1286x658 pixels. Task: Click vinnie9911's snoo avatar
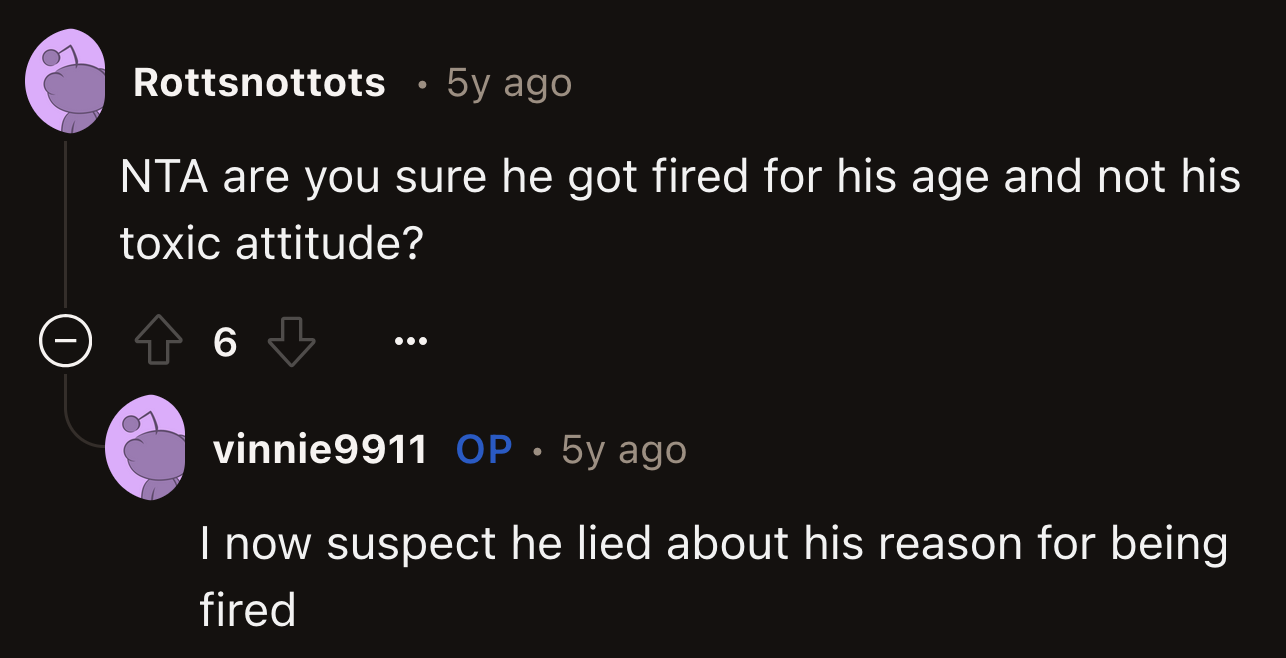(146, 446)
